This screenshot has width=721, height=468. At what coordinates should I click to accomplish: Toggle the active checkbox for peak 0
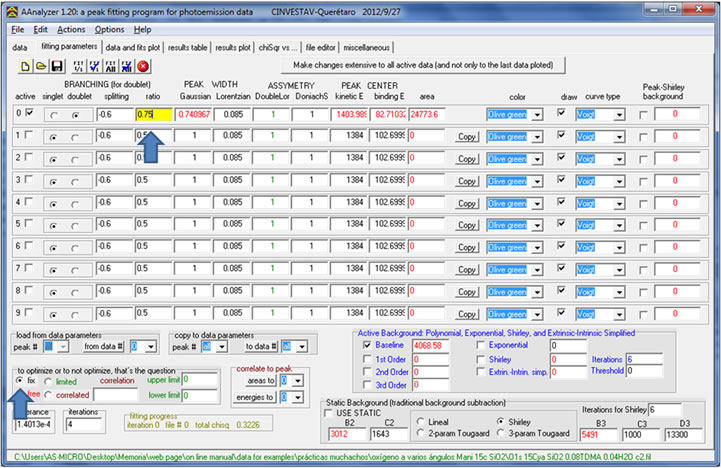coord(28,114)
